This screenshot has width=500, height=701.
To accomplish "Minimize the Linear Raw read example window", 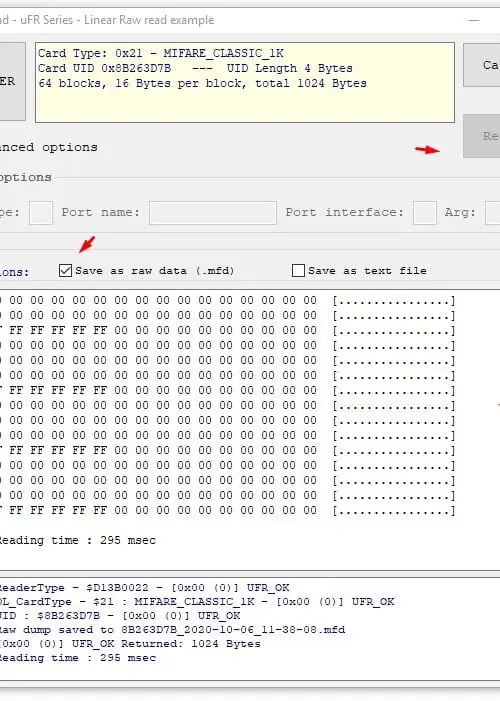I will click(474, 20).
